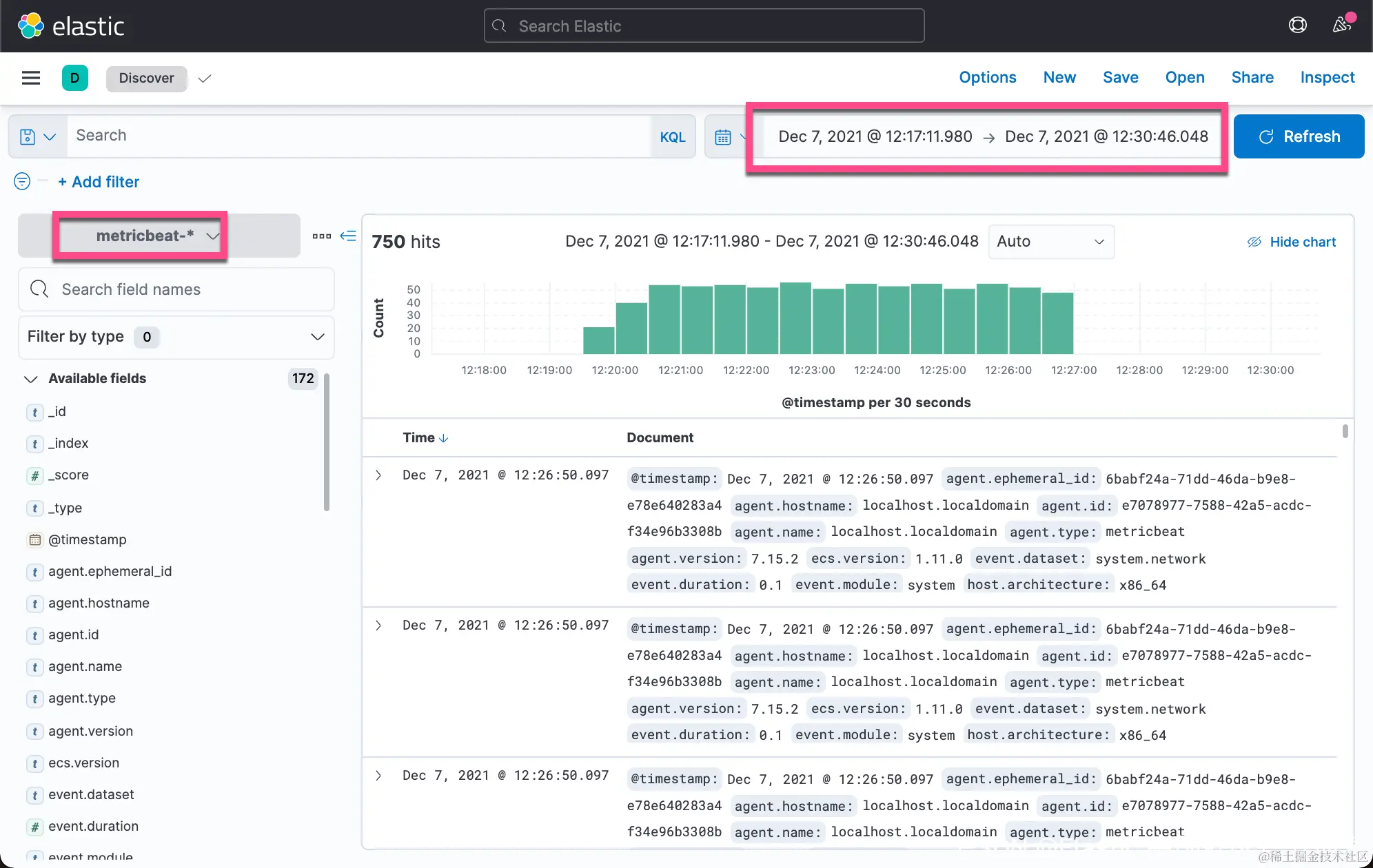Open the help menu lifebuoy icon
Screen dimensions: 1373x868
tap(1297, 25)
